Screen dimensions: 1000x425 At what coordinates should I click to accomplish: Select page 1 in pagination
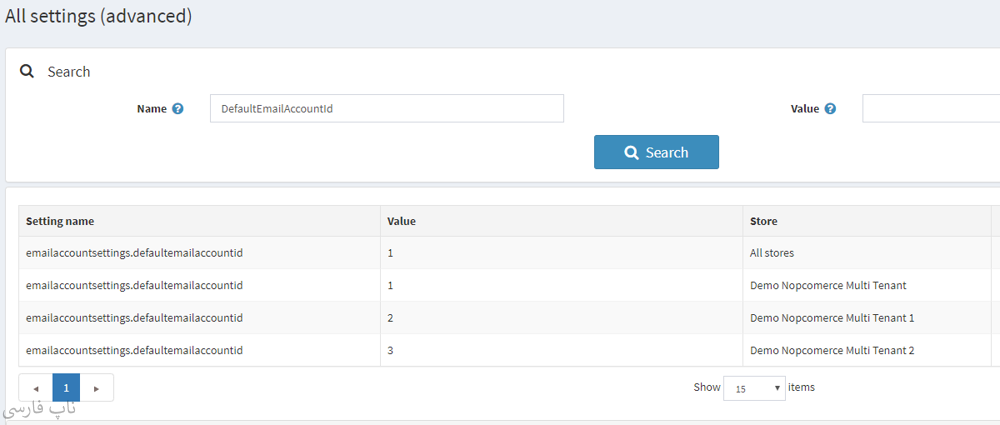point(66,388)
